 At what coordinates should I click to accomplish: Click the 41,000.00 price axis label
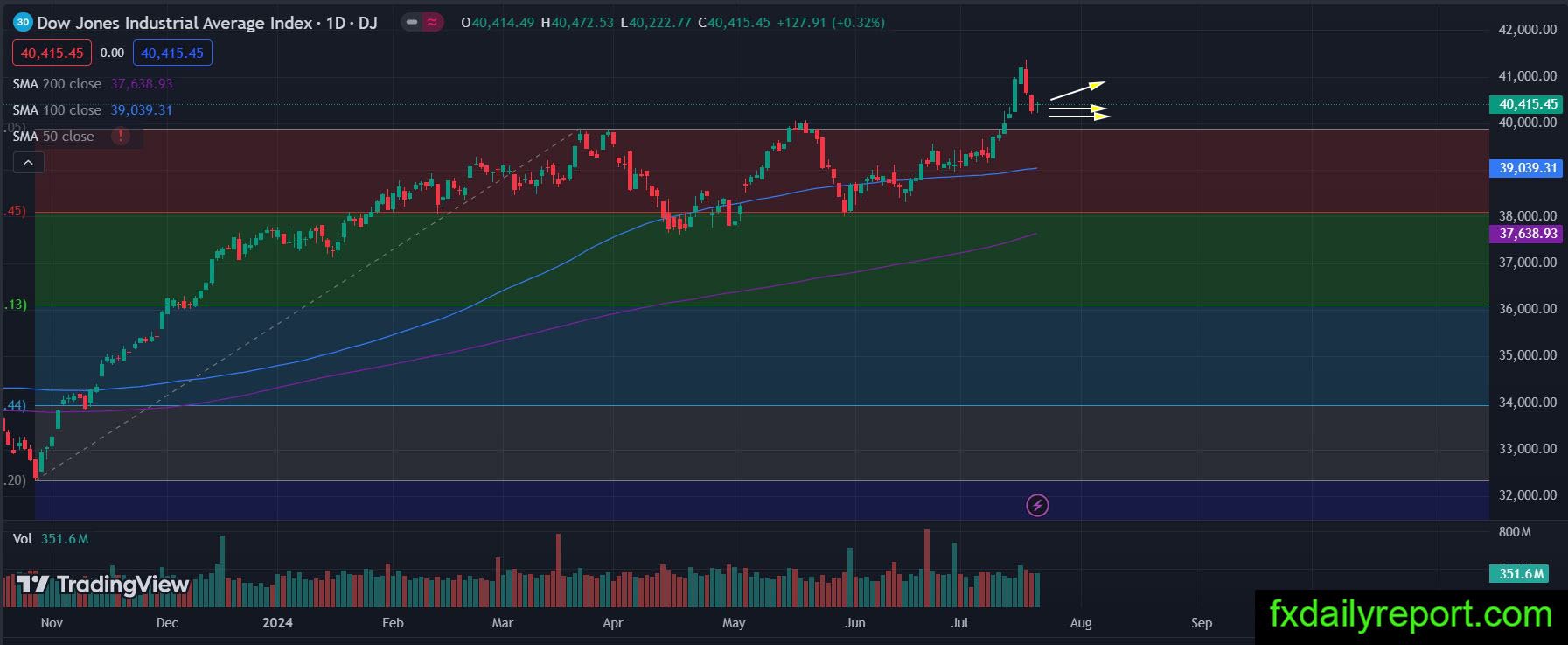coord(1528,76)
